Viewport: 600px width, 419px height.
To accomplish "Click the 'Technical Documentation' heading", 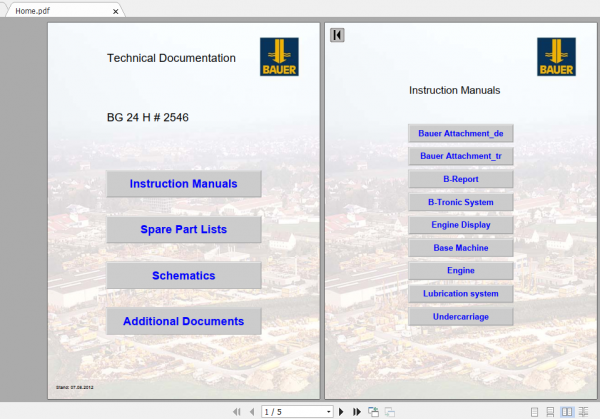I will coord(171,58).
